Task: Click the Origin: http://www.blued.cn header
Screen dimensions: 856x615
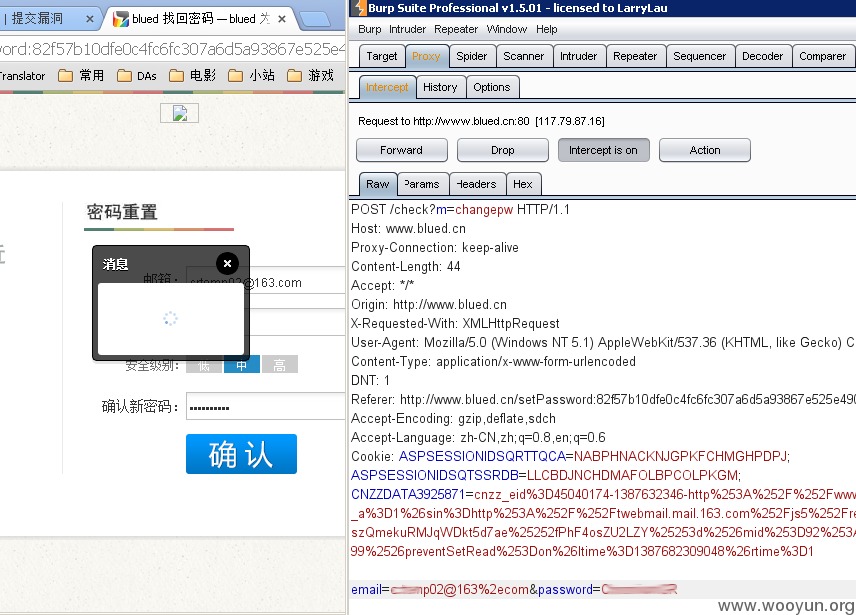Action: pyautogui.click(x=429, y=304)
